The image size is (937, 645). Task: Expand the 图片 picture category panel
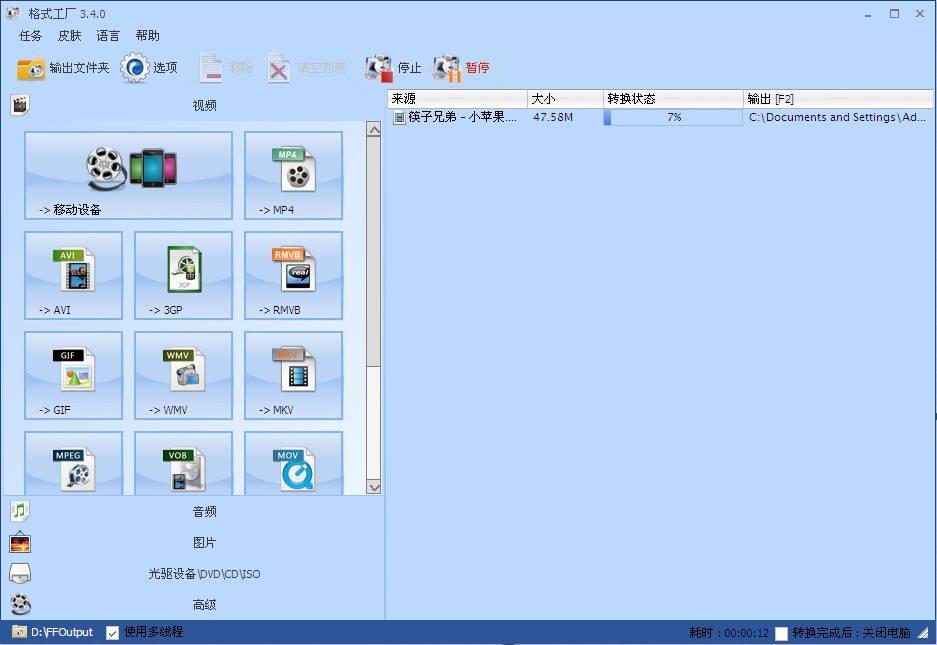(x=204, y=543)
